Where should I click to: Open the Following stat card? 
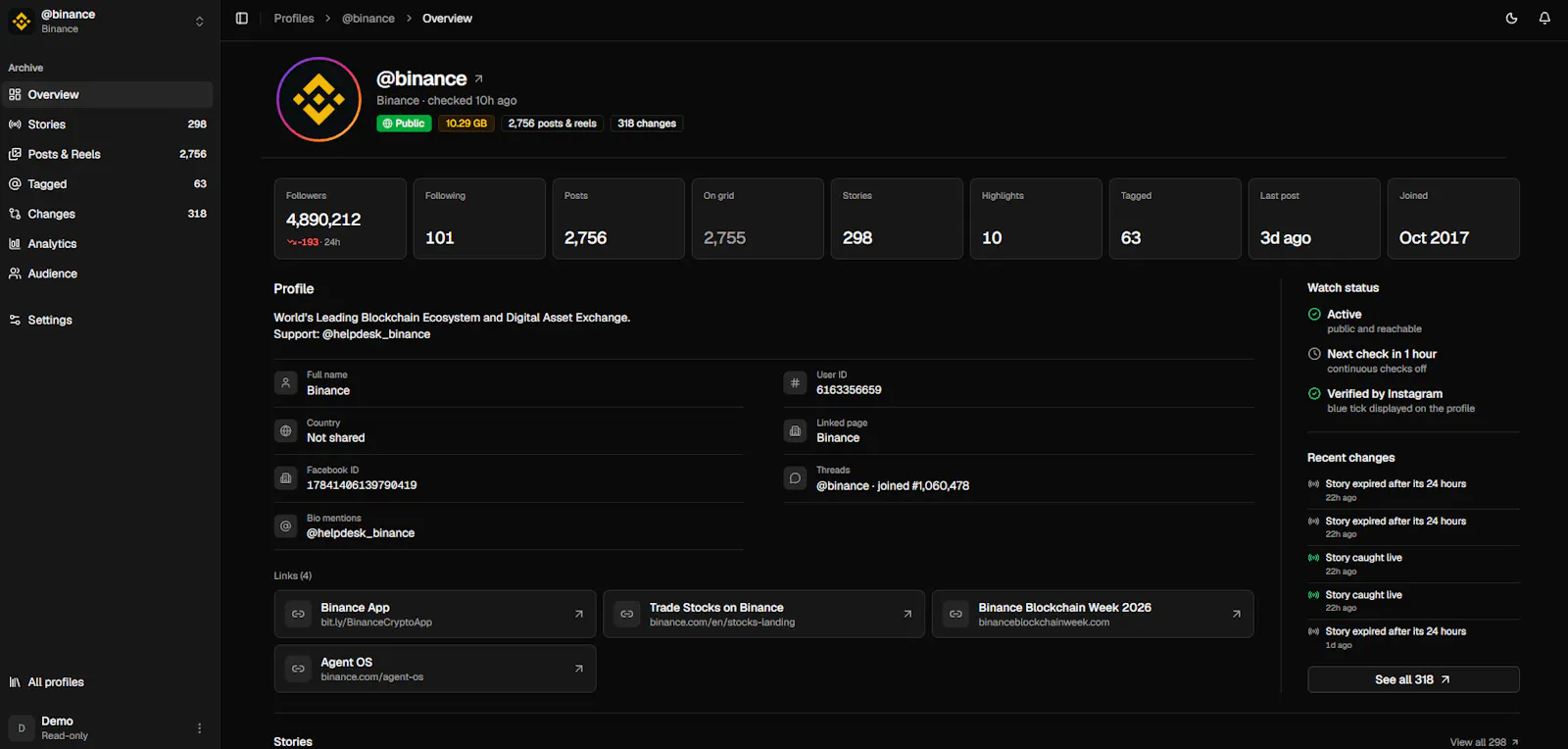[479, 219]
